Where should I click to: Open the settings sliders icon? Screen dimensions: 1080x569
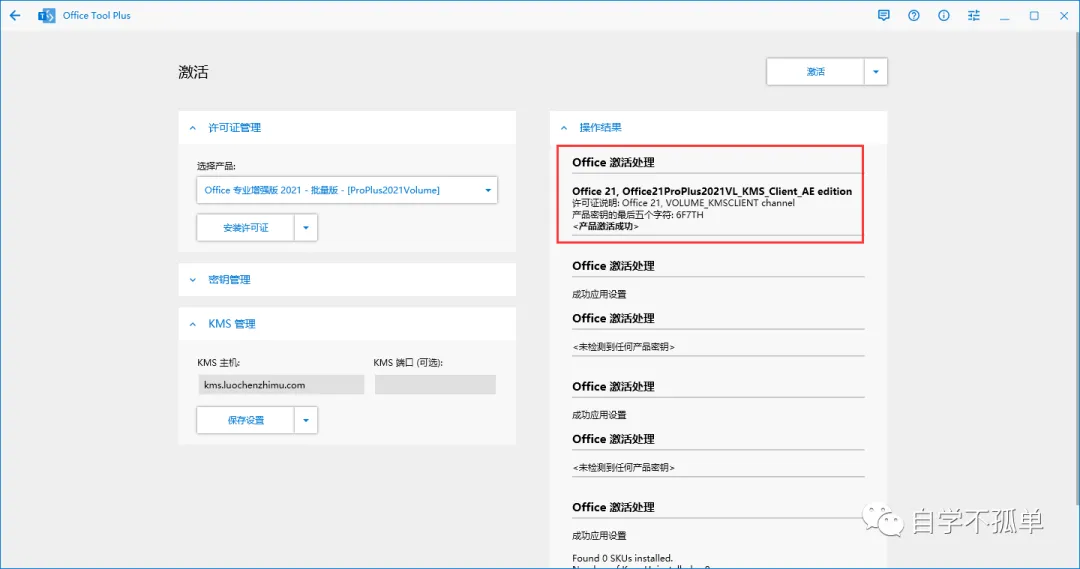pyautogui.click(x=973, y=15)
